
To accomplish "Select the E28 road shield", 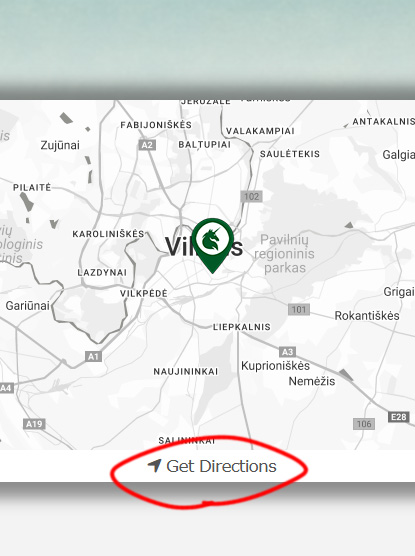I will click(399, 417).
